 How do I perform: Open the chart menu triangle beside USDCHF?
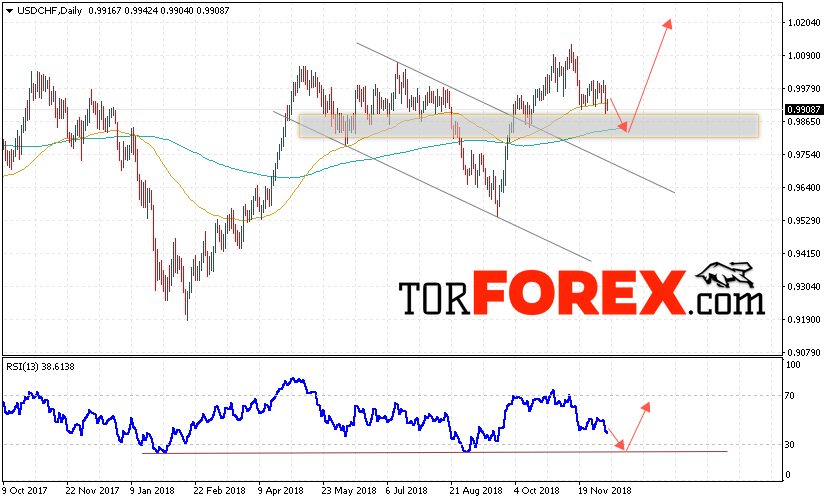(x=9, y=11)
